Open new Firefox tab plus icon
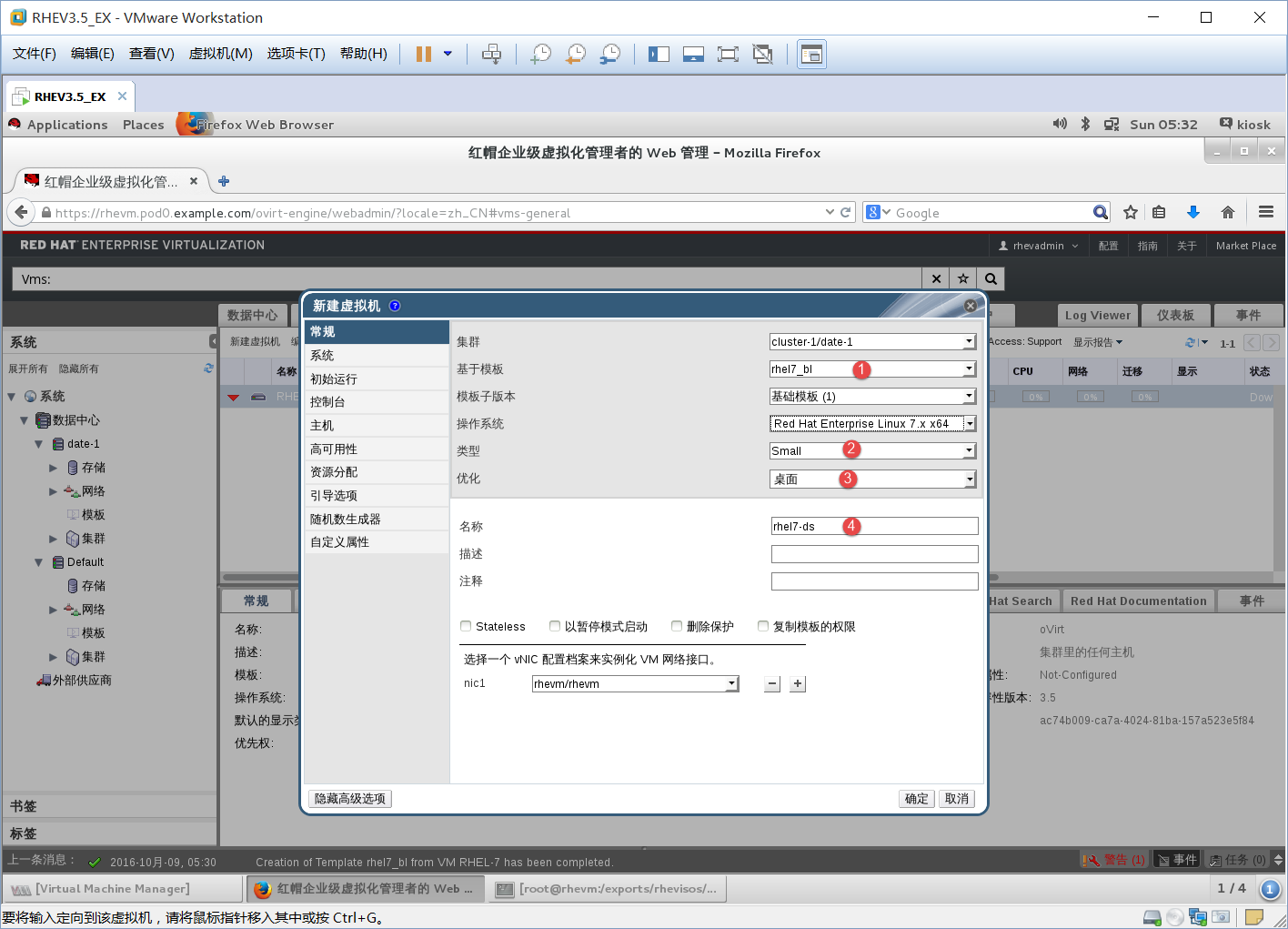 pyautogui.click(x=224, y=181)
